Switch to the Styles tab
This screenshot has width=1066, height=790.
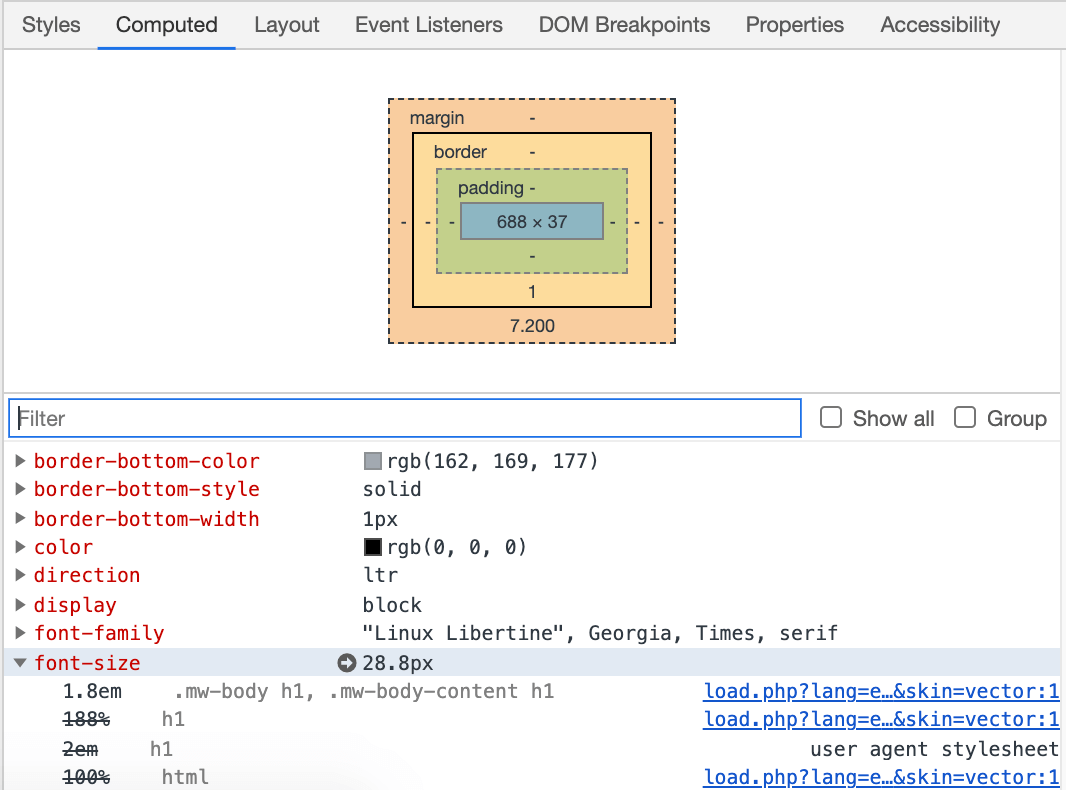pyautogui.click(x=51, y=25)
